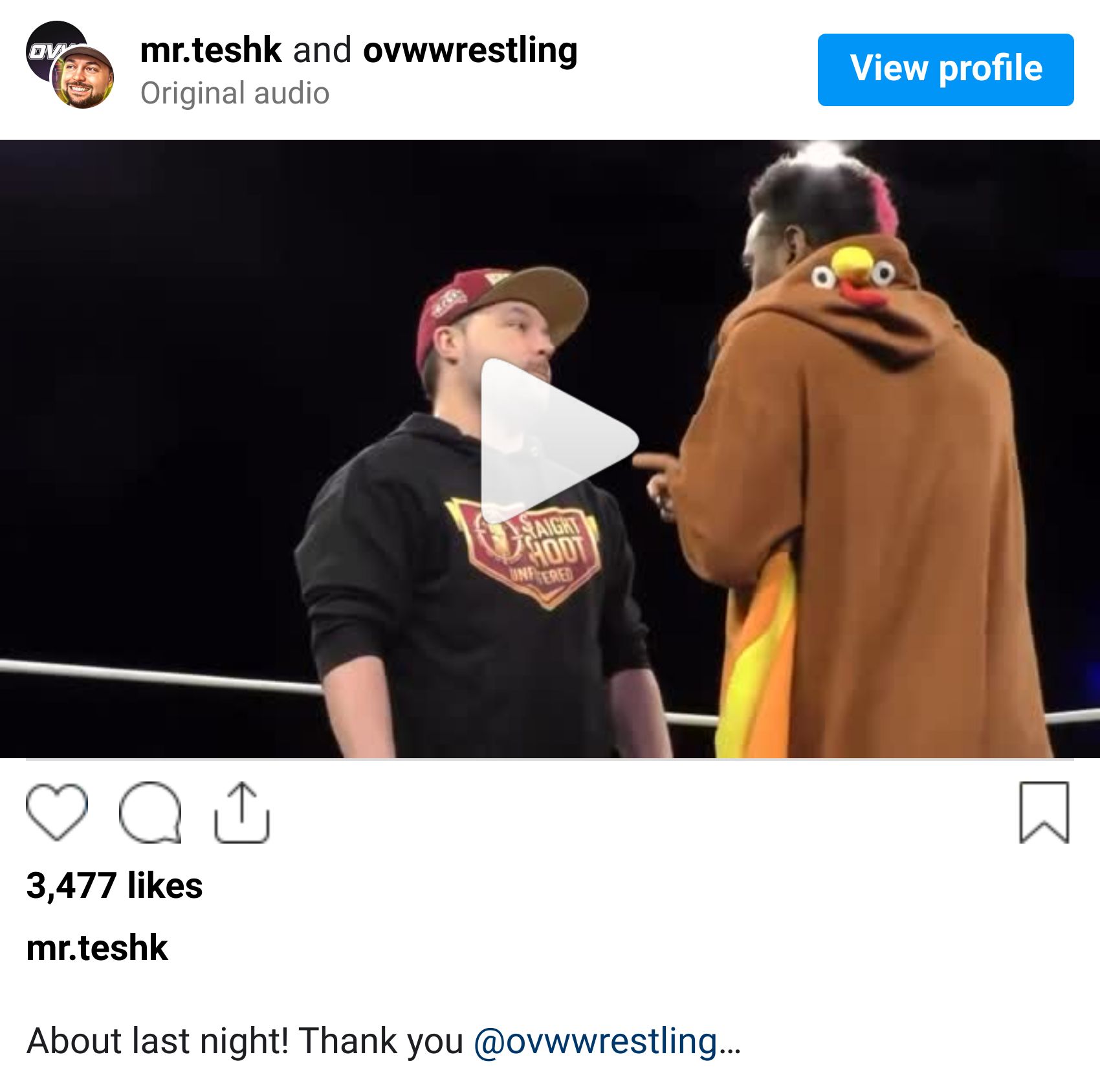Click the "About last night!" caption text

pyautogui.click(x=158, y=1041)
